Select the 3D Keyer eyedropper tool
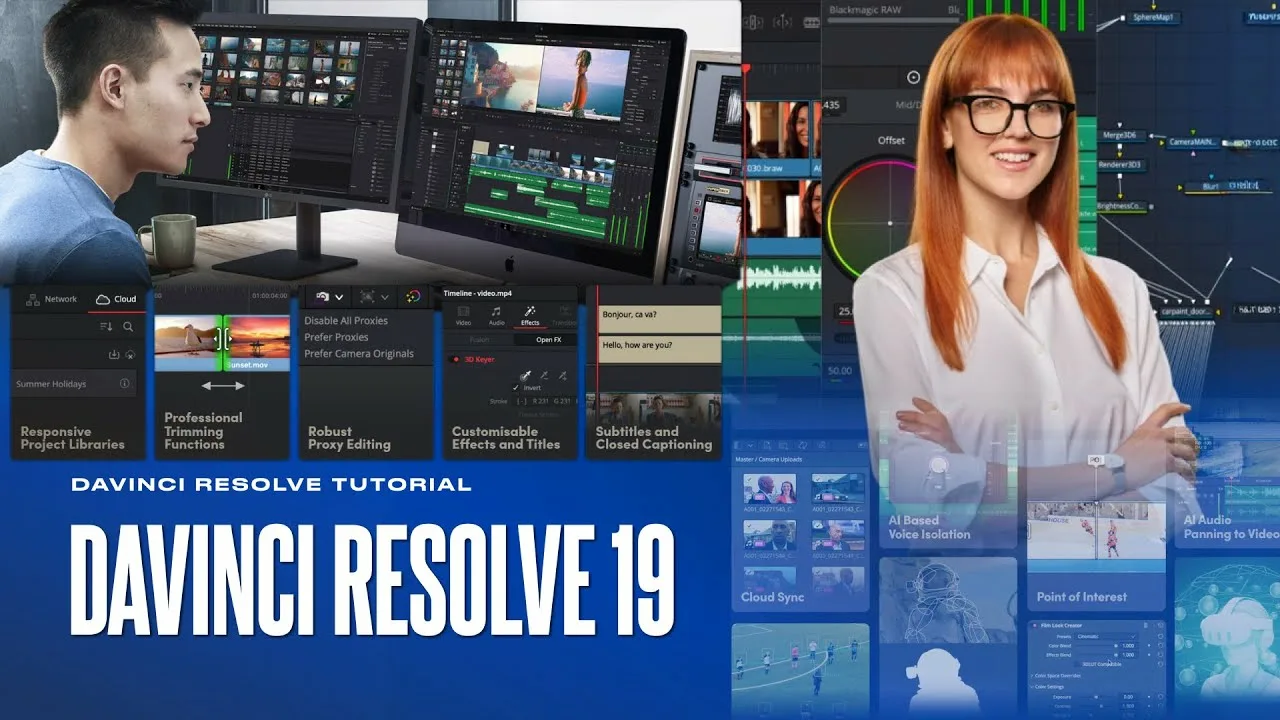 click(x=526, y=377)
